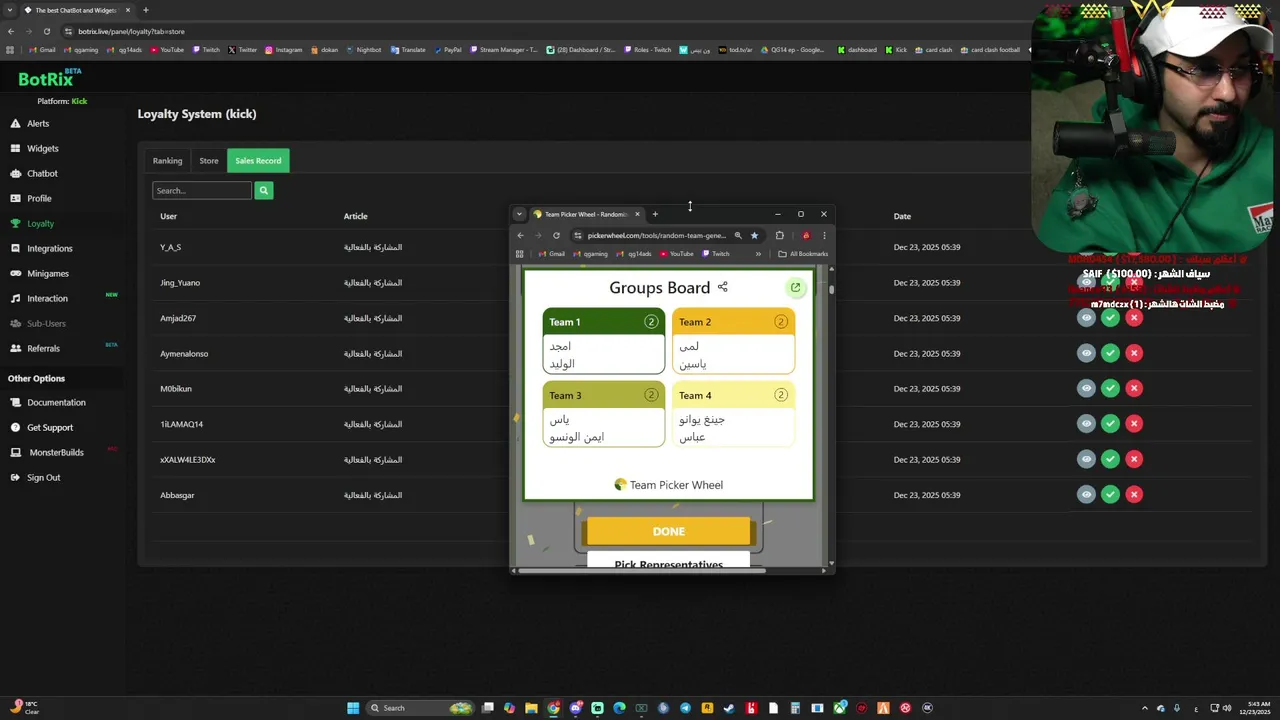Screen dimensions: 1280x720
Task: Open the Windows Start menu
Action: click(353, 708)
